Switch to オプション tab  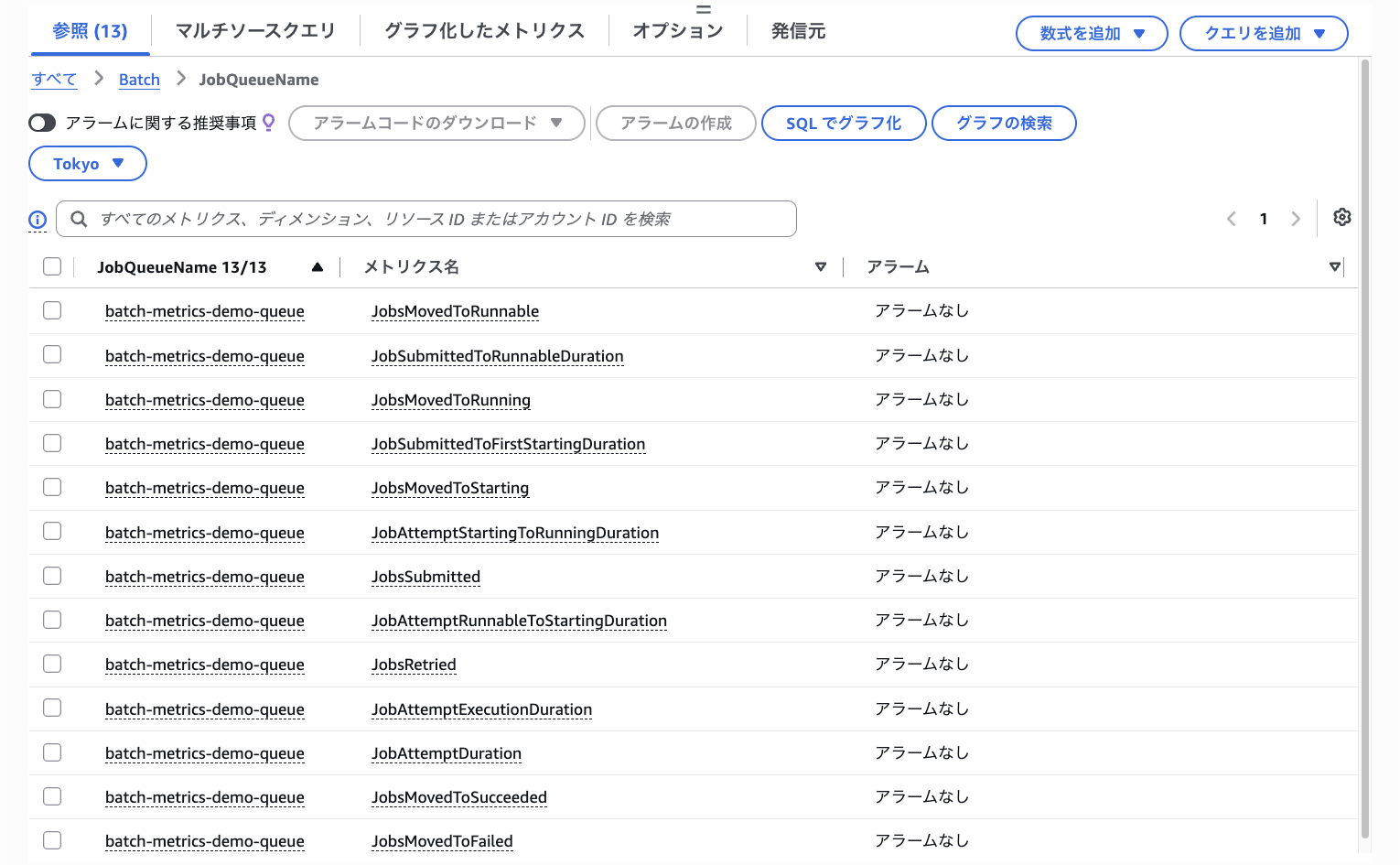pyautogui.click(x=678, y=31)
